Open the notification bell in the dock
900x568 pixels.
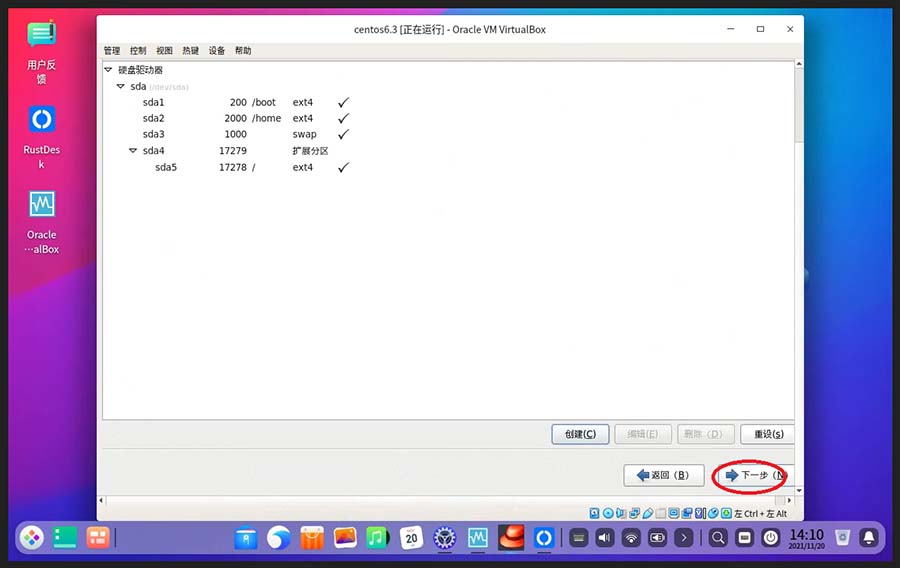pos(869,538)
